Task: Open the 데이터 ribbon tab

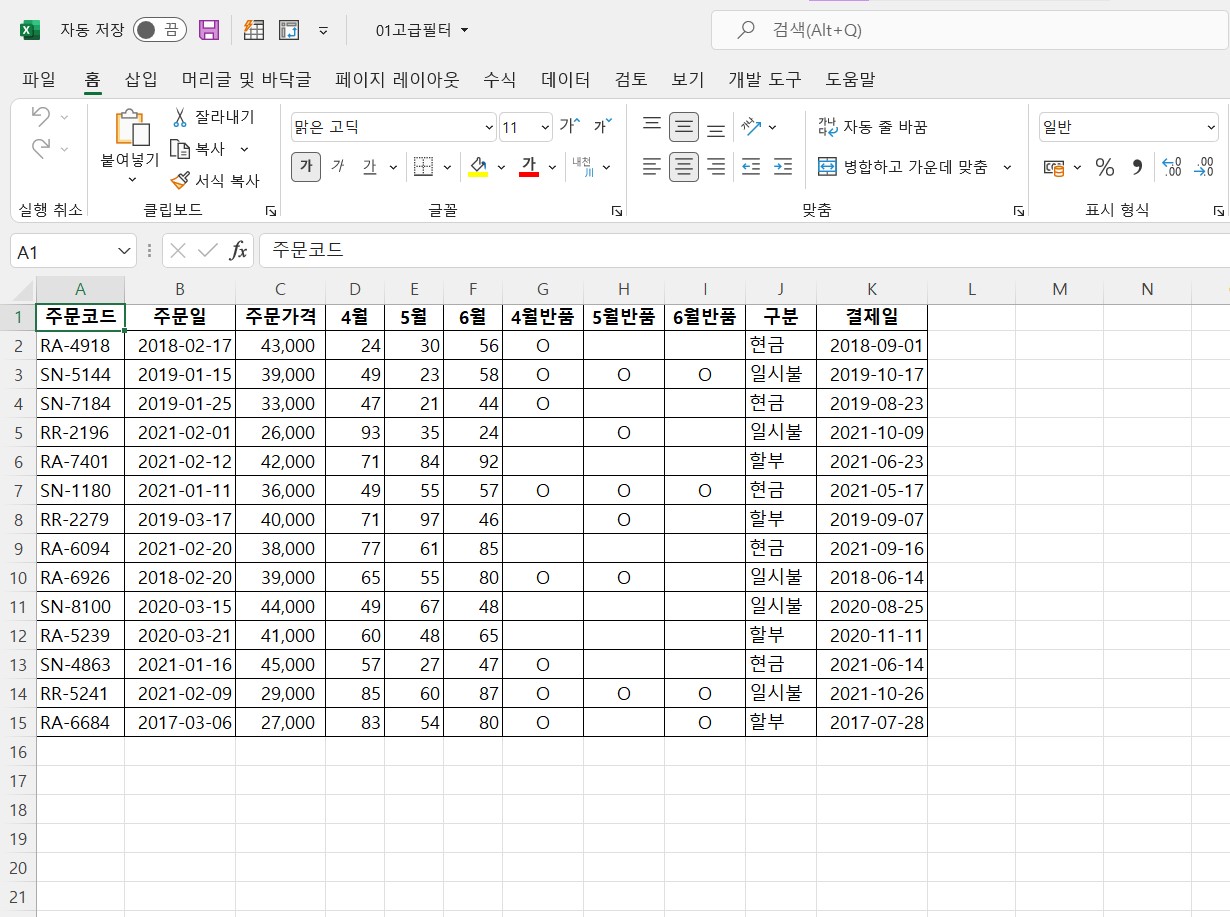Action: pos(566,80)
